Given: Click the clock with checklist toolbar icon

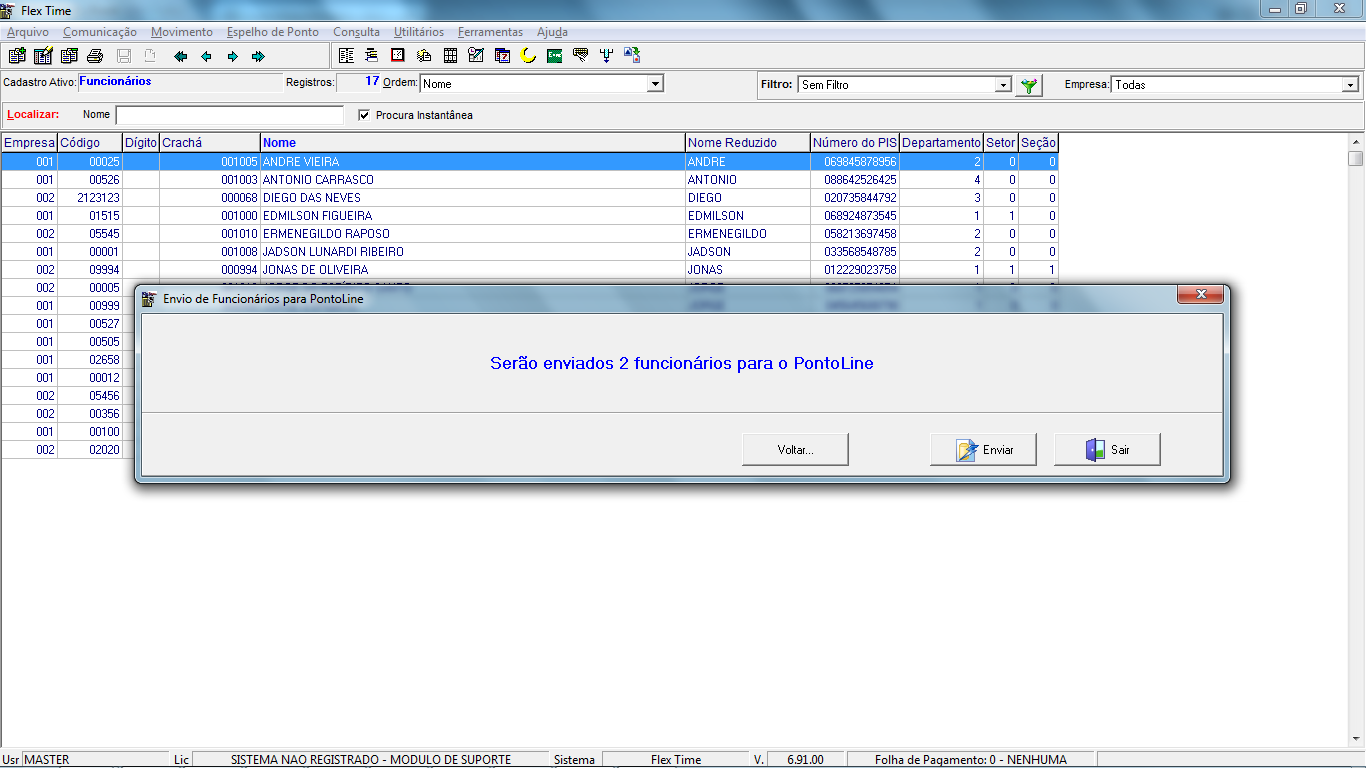Looking at the screenshot, I should [476, 56].
